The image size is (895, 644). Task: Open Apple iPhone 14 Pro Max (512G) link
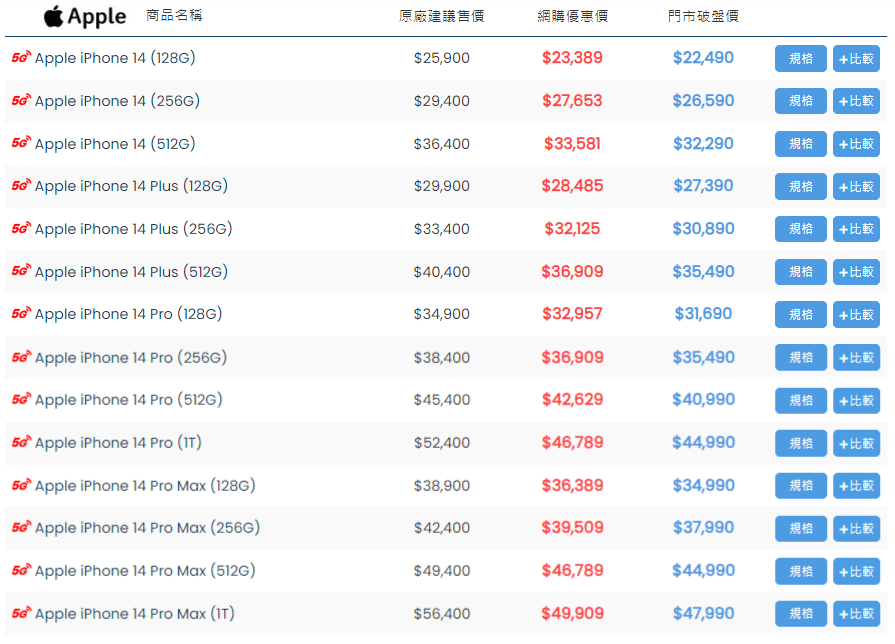point(145,570)
